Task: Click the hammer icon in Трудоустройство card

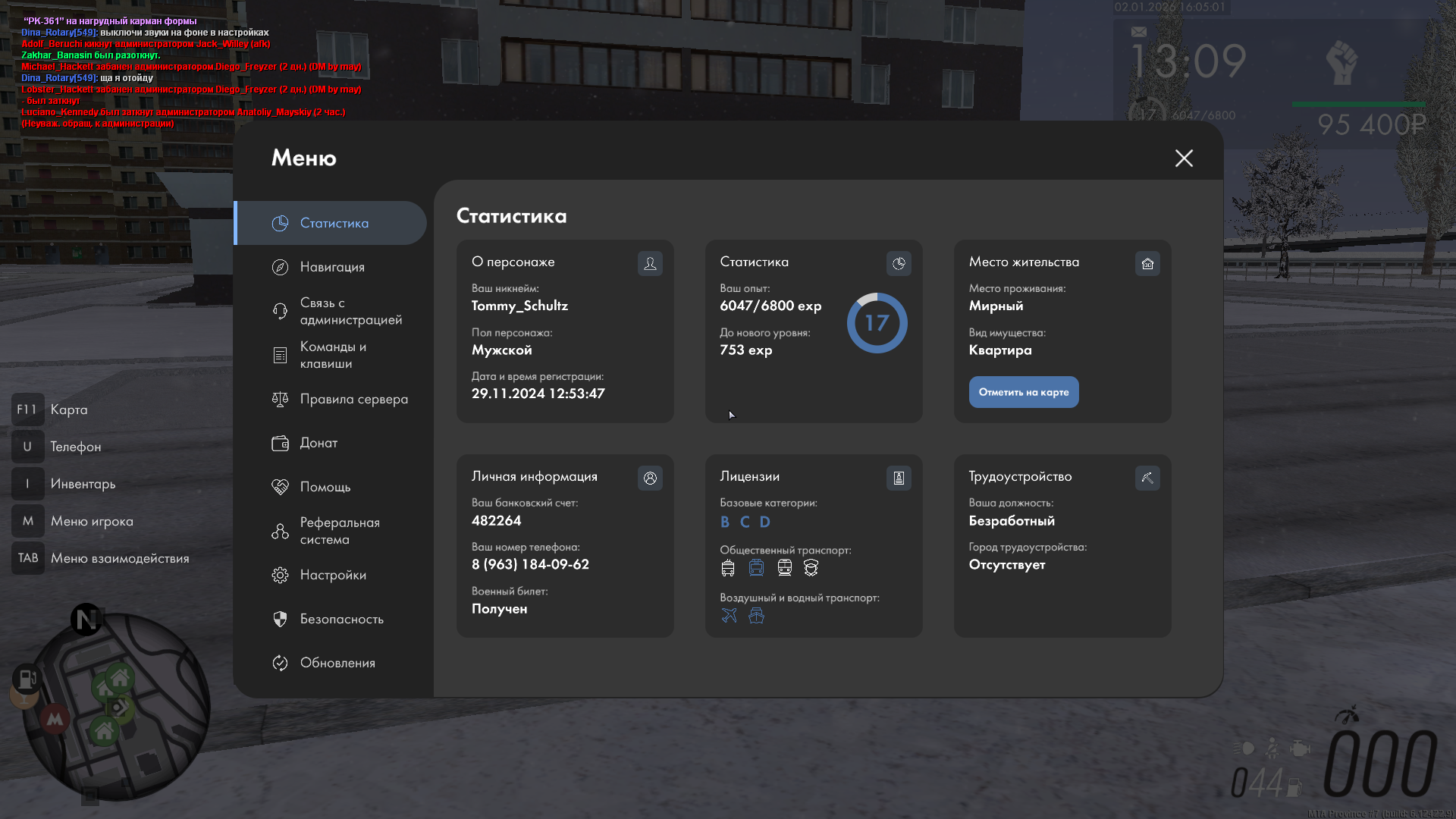Action: (x=1147, y=478)
